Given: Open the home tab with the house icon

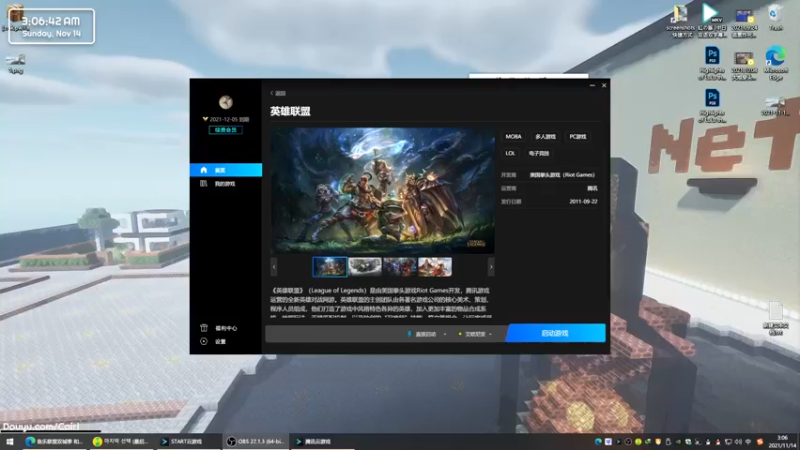Looking at the screenshot, I should coord(226,170).
